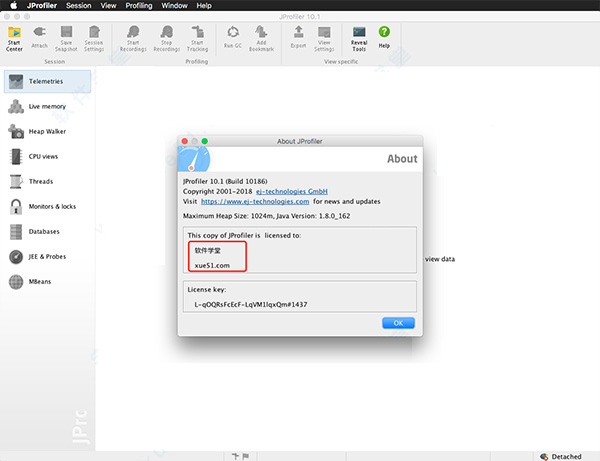Click the Reveal Tools icon
The width and height of the screenshot is (600, 461).
point(359,39)
